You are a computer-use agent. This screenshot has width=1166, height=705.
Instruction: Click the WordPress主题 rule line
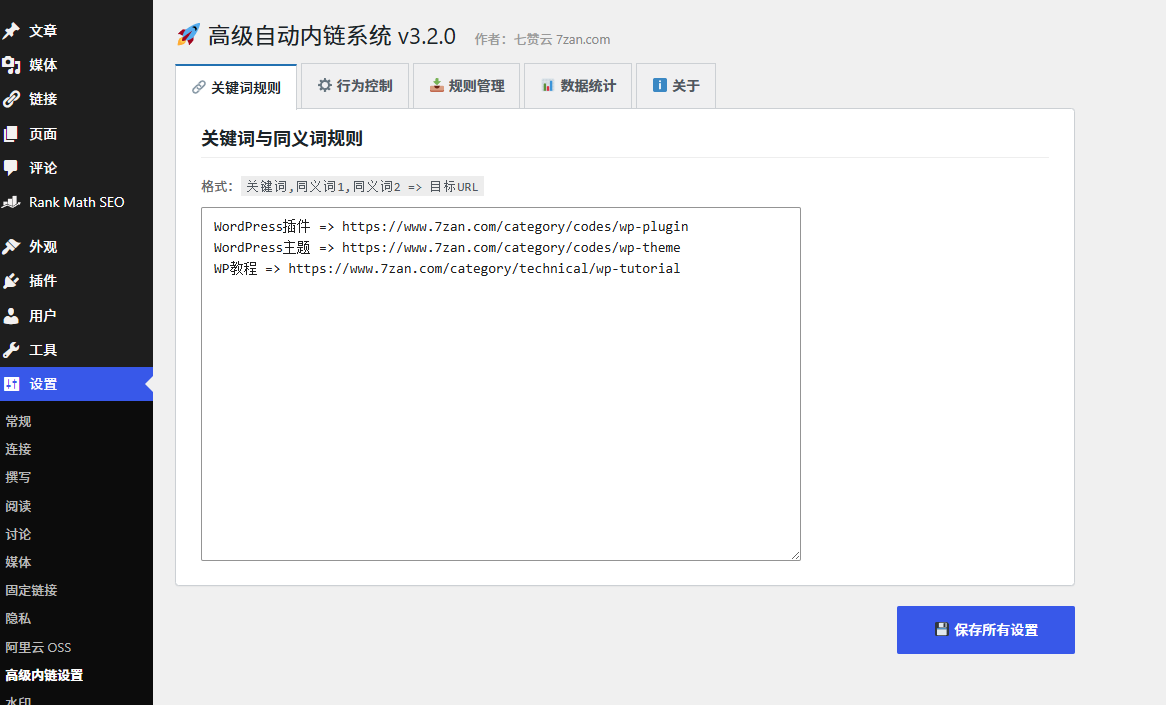pyautogui.click(x=447, y=247)
